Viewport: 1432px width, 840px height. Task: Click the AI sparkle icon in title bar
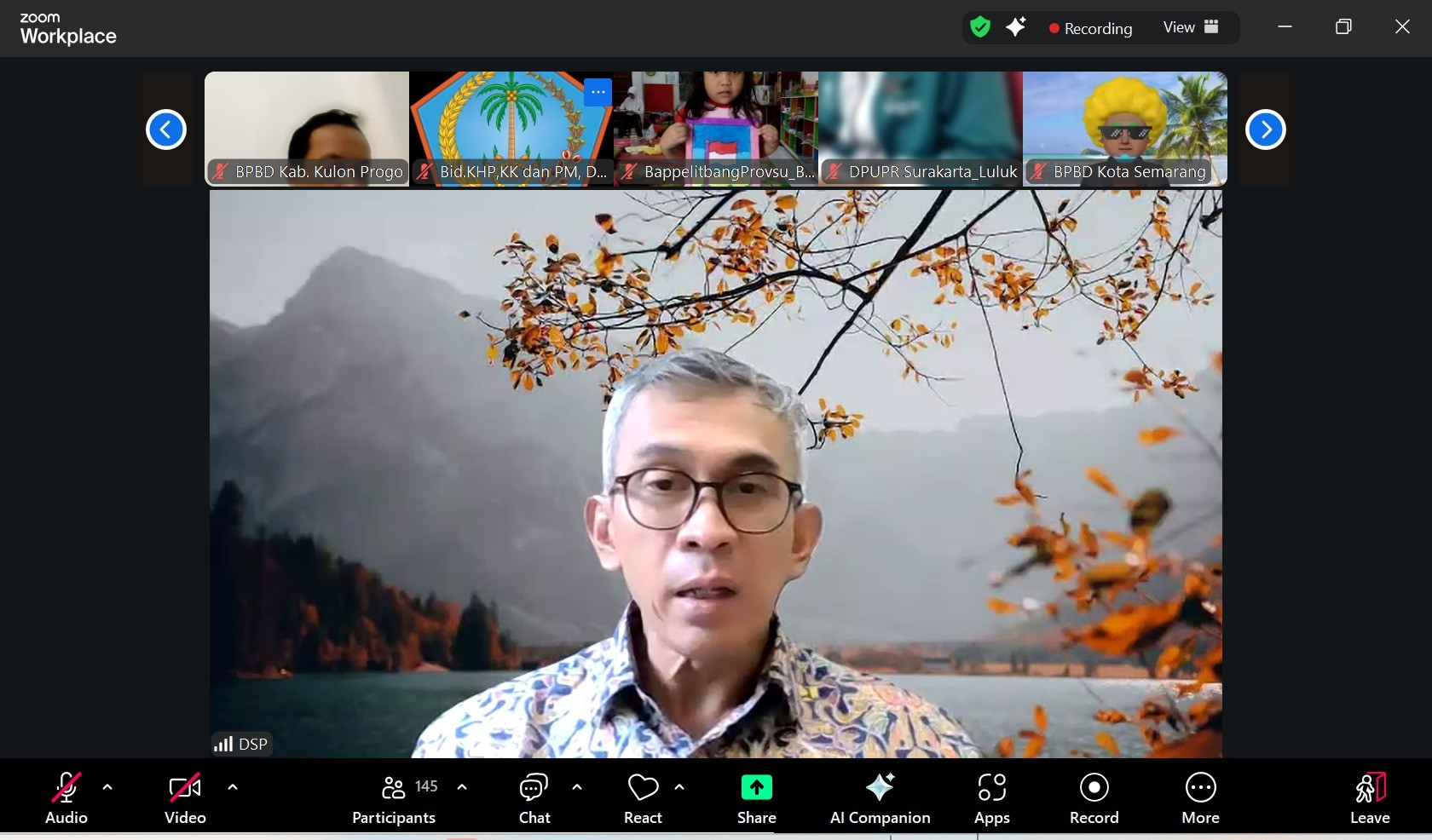[x=1015, y=27]
